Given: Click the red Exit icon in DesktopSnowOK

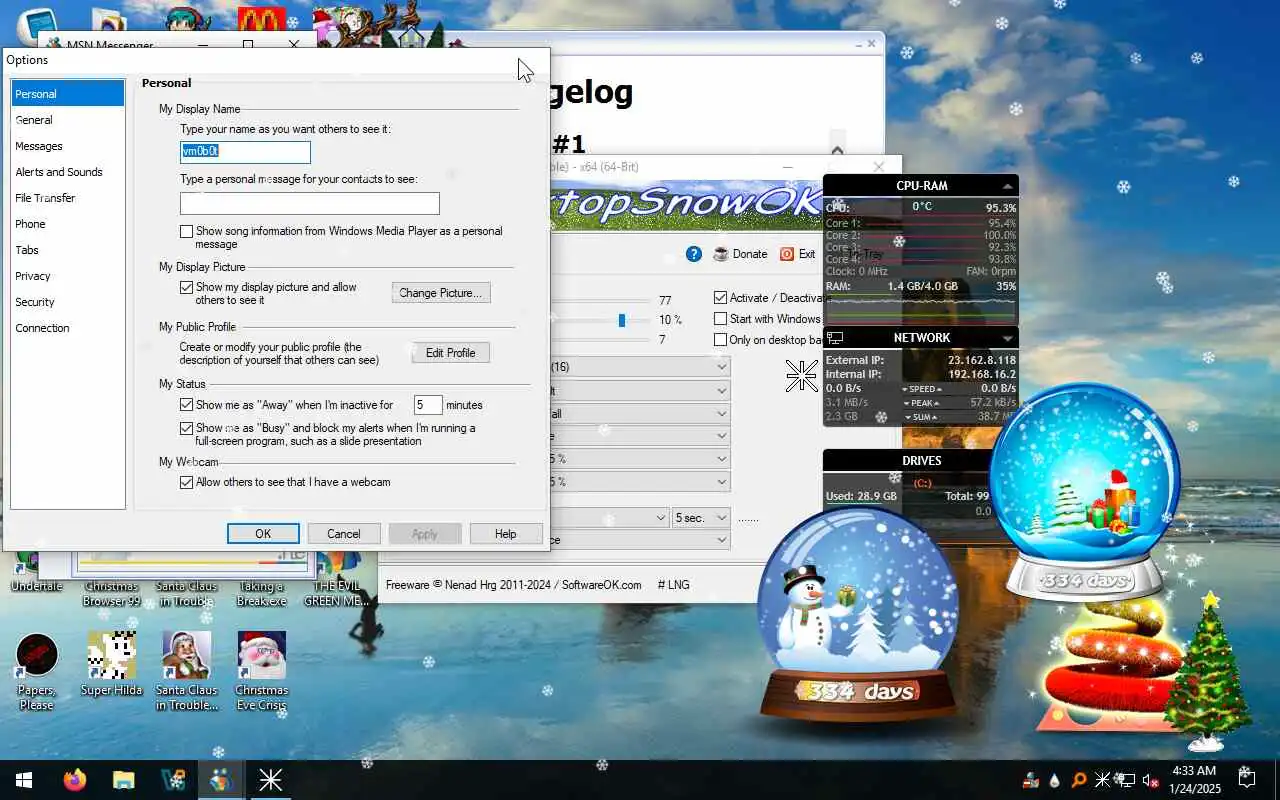Looking at the screenshot, I should [x=787, y=254].
